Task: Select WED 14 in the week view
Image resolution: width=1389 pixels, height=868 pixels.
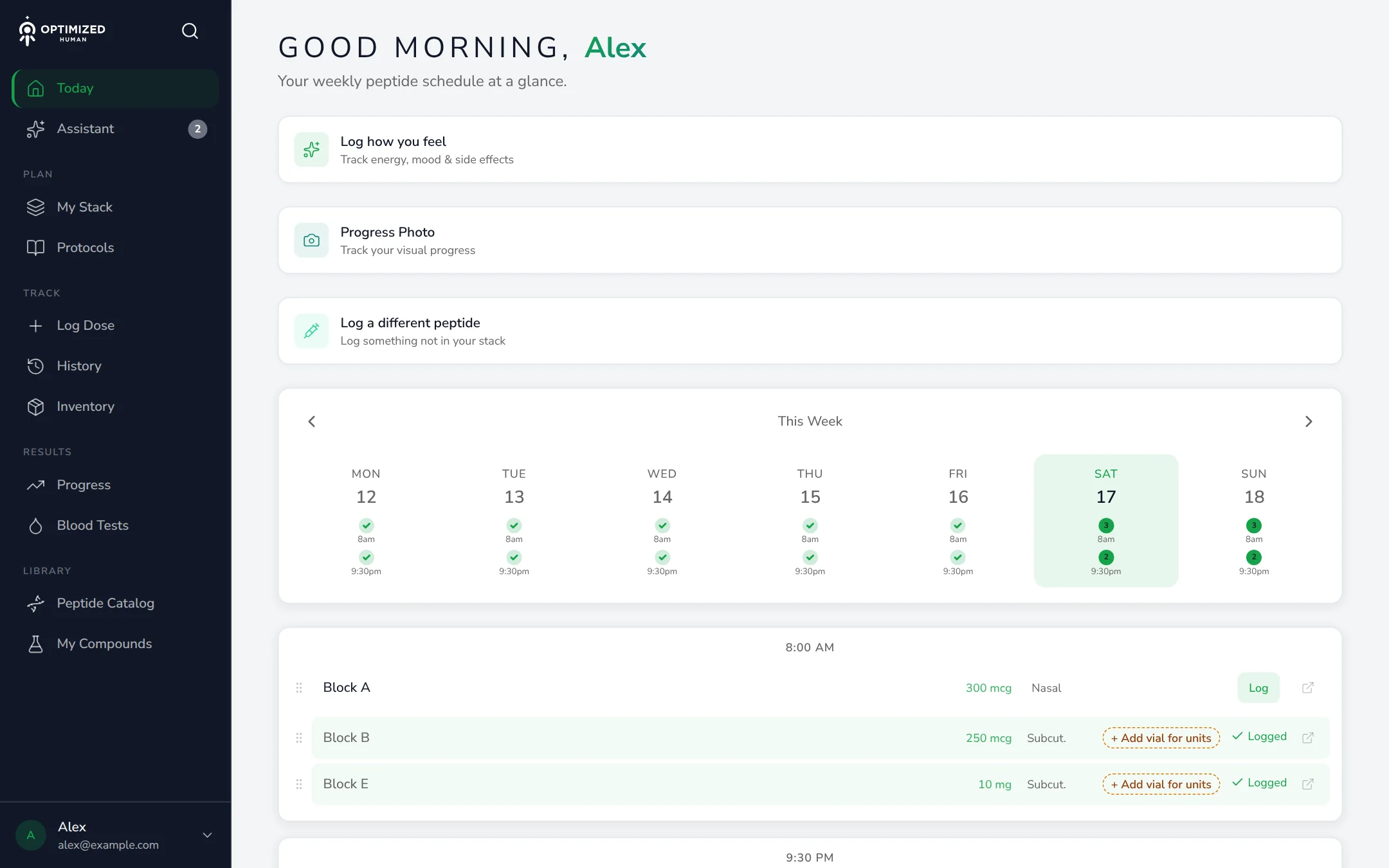Action: click(x=662, y=521)
